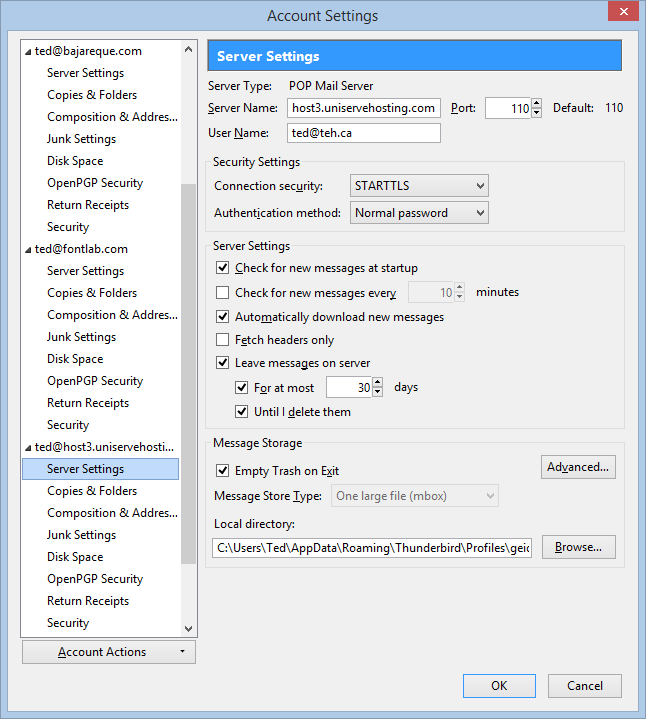Increase the 'For at most' days value
The width and height of the screenshot is (646, 719).
point(379,382)
